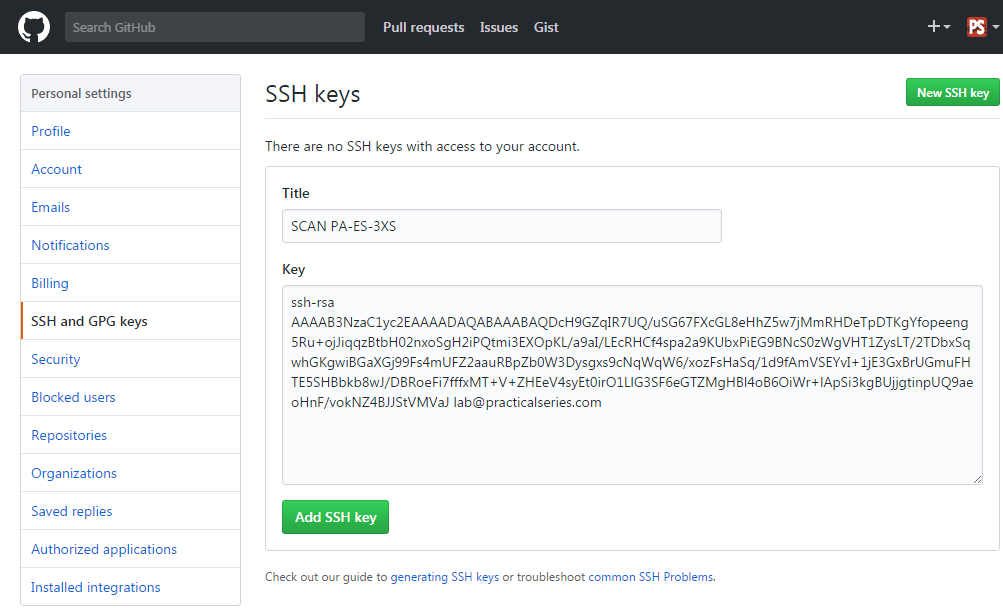Open the PS user avatar menu
Viewport: 1003px width, 608px height.
[x=983, y=27]
